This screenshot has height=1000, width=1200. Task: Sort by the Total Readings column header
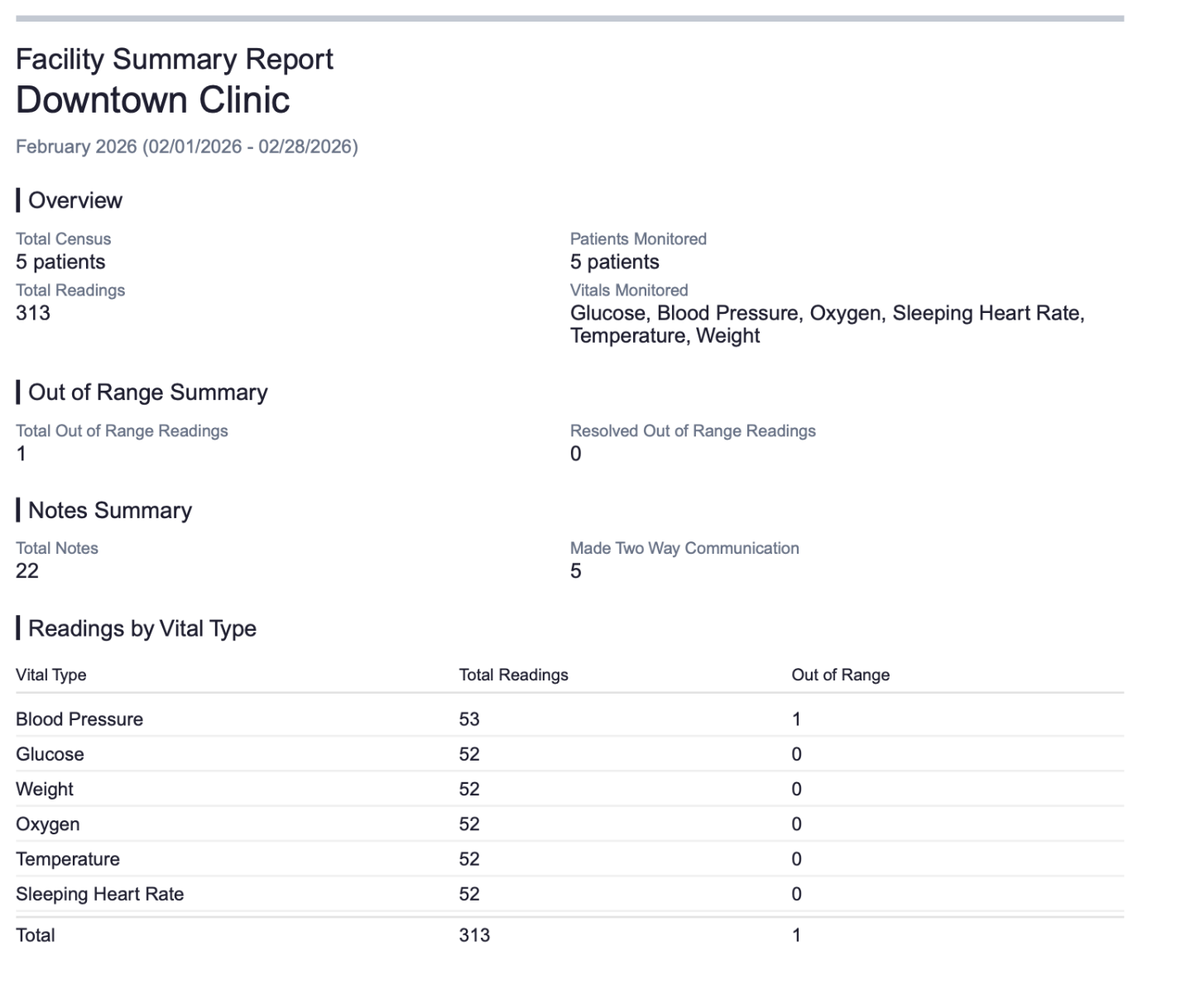513,675
